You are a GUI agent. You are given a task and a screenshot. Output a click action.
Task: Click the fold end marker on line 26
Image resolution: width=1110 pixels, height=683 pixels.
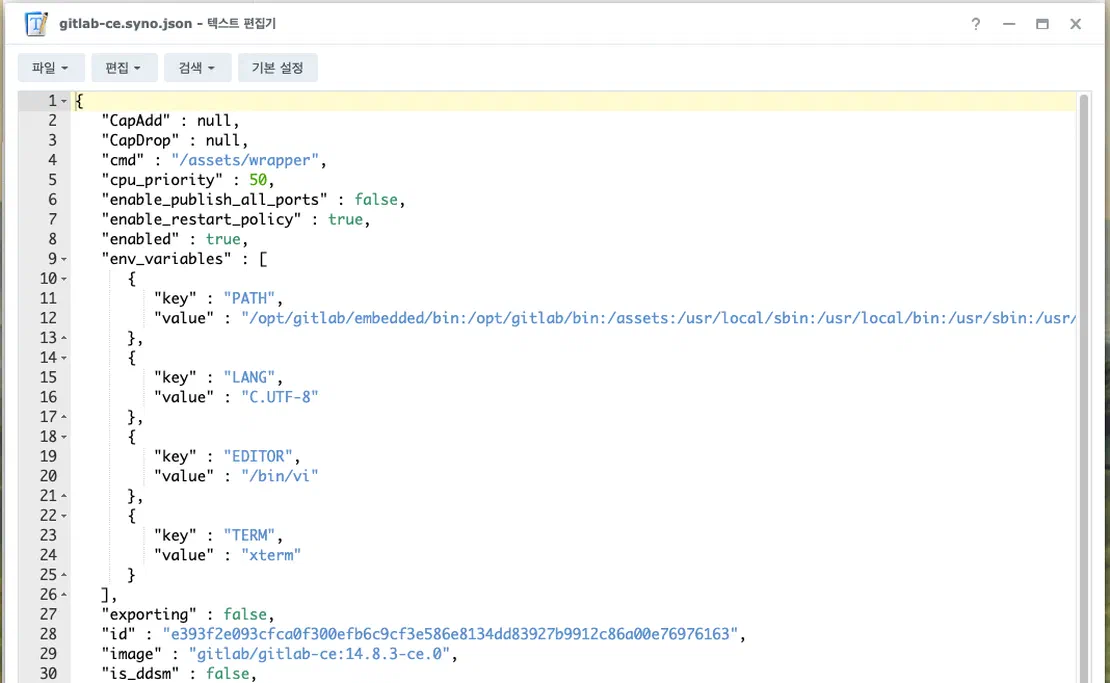coord(64,595)
